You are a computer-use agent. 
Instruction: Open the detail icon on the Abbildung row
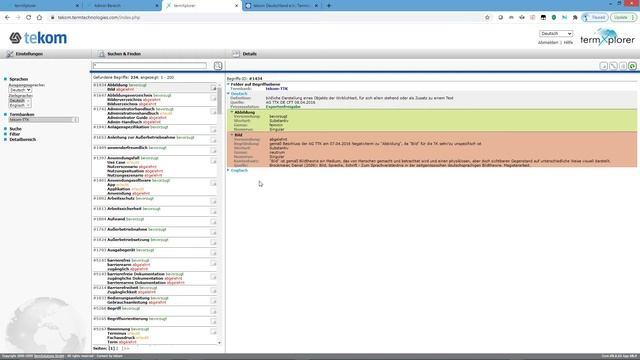(x=213, y=88)
